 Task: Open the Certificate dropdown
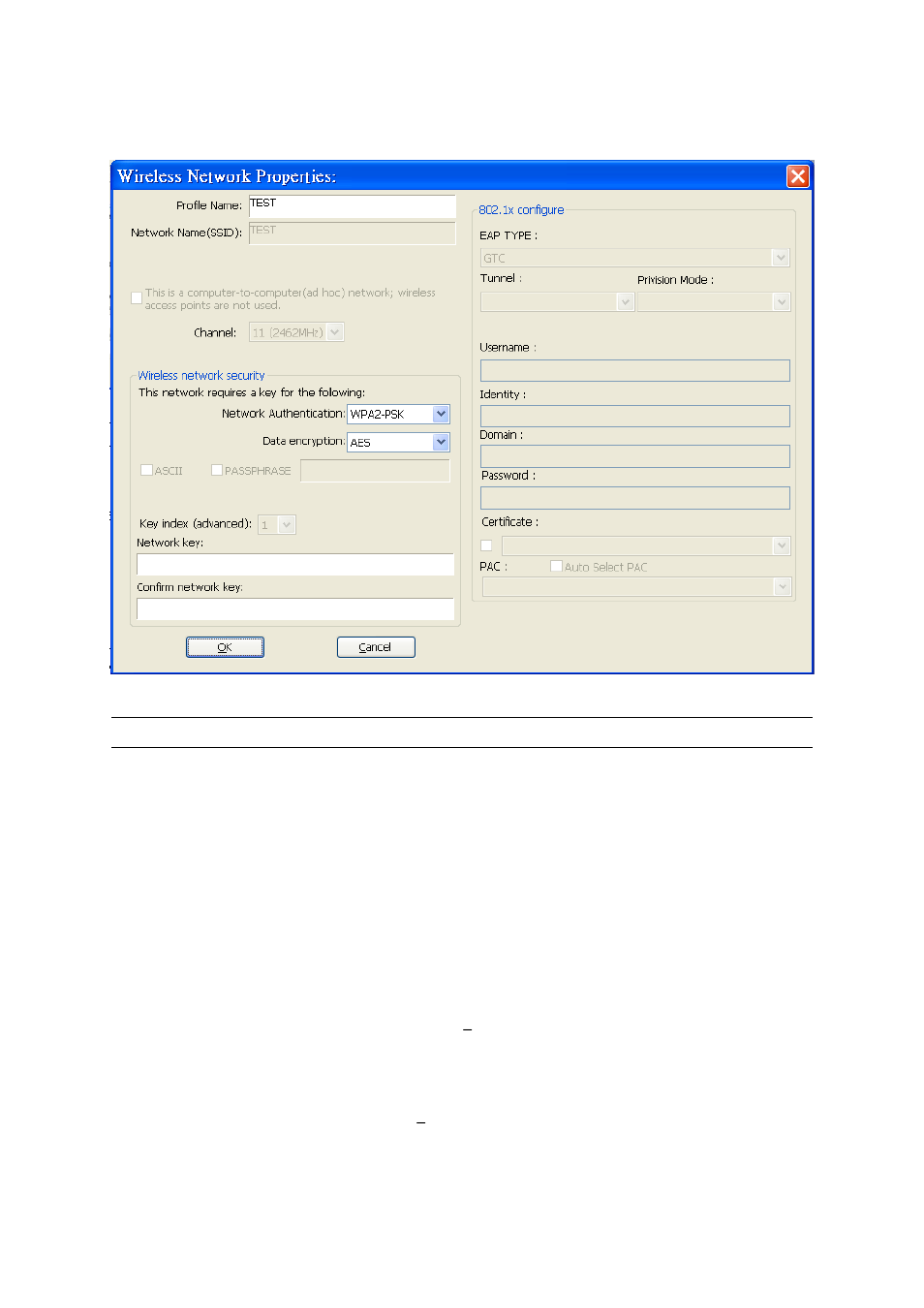(x=646, y=546)
